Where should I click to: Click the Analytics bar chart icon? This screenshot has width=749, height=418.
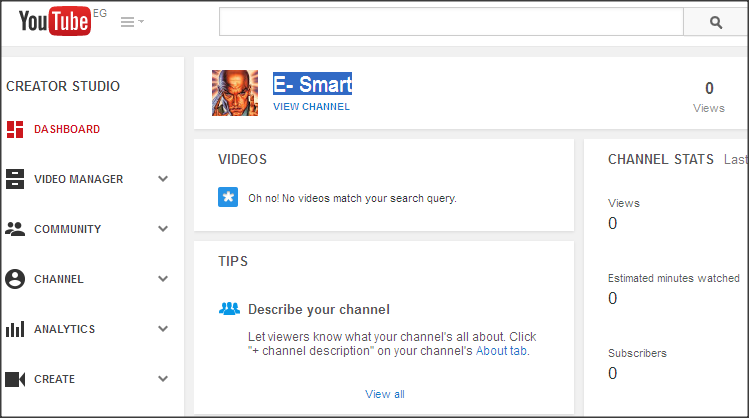pyautogui.click(x=15, y=329)
